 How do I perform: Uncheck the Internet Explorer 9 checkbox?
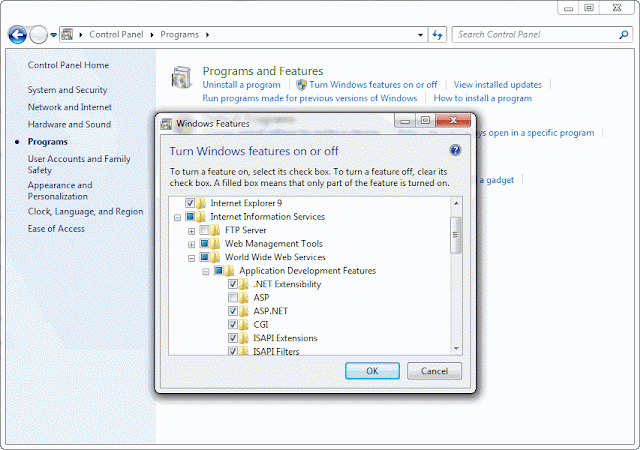[190, 203]
